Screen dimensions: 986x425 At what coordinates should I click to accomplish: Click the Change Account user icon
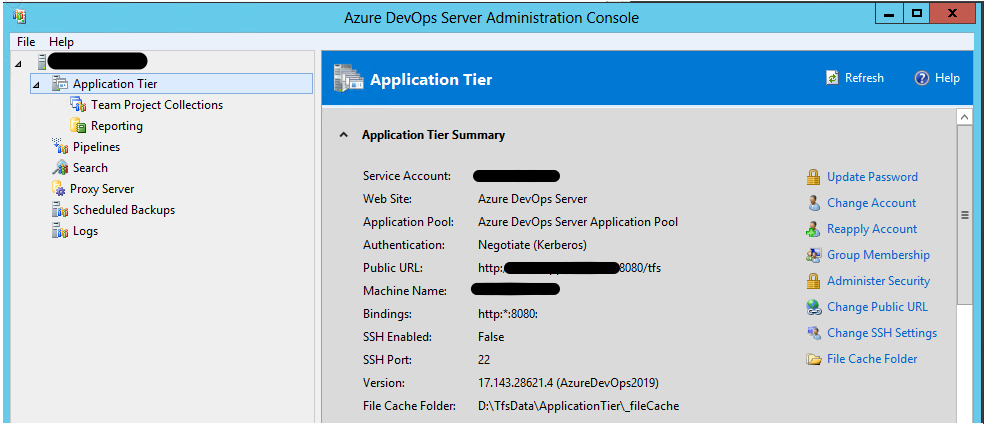(x=814, y=203)
